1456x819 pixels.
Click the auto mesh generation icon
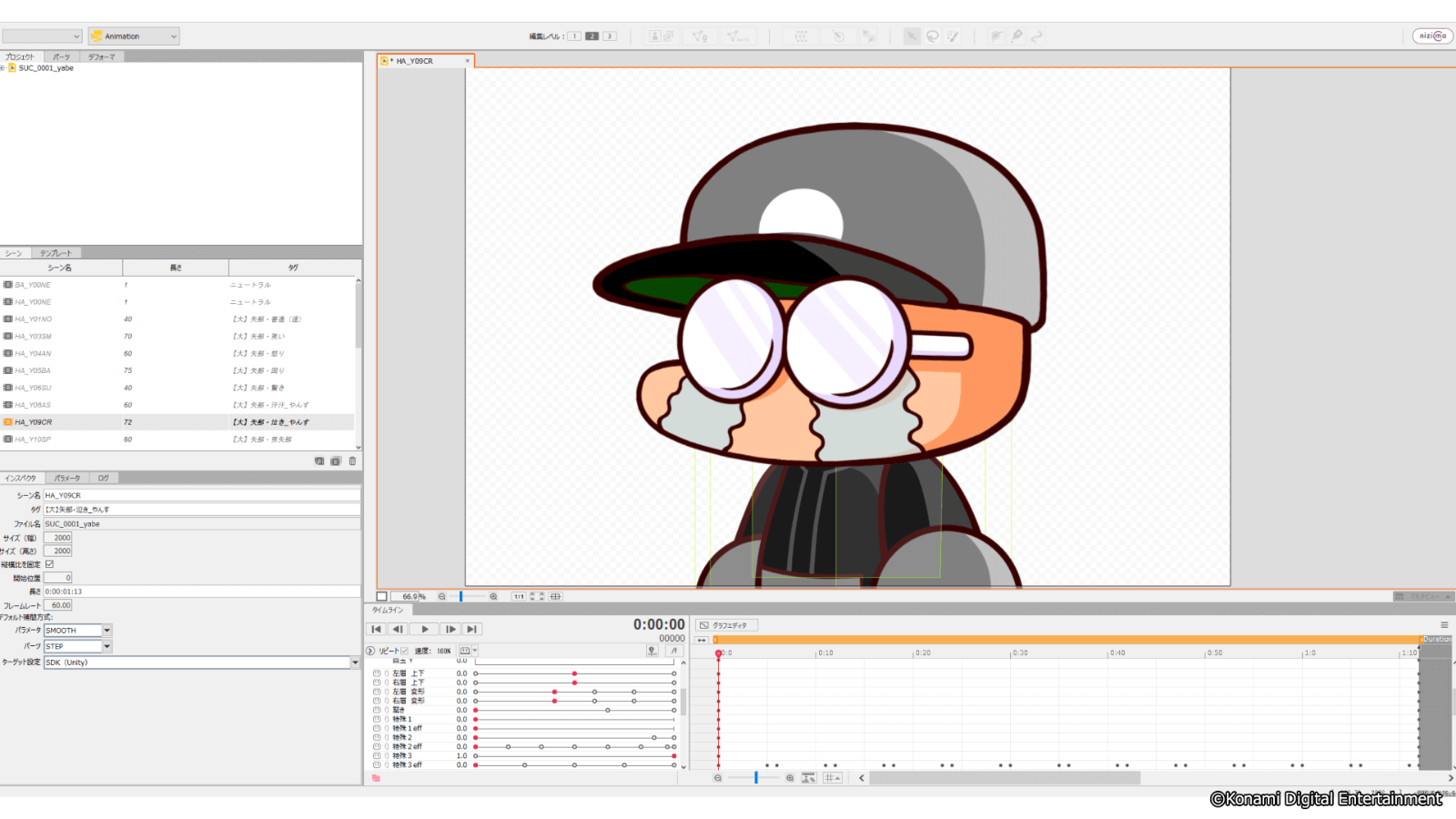(x=738, y=36)
